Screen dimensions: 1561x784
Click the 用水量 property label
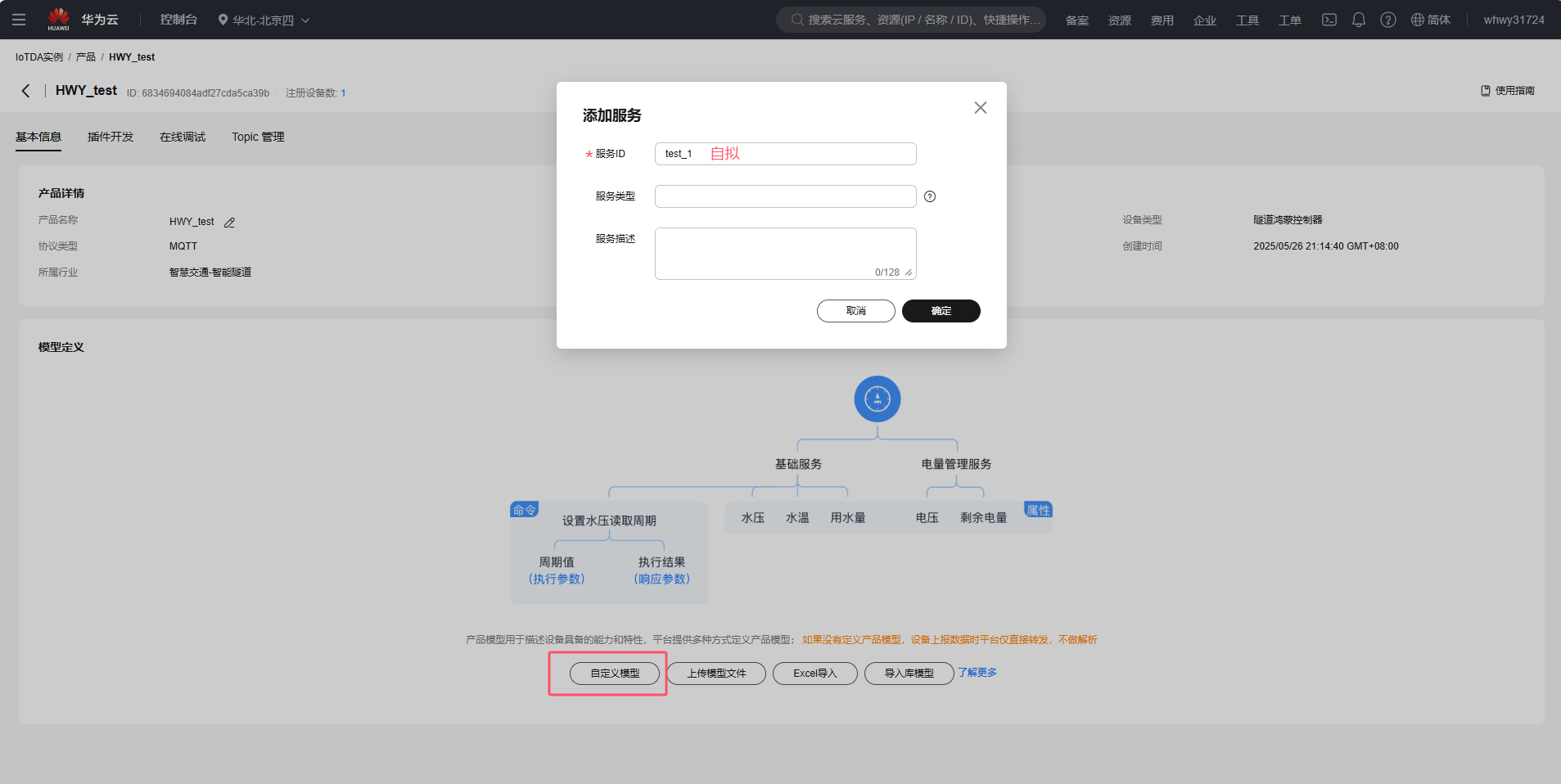point(848,518)
